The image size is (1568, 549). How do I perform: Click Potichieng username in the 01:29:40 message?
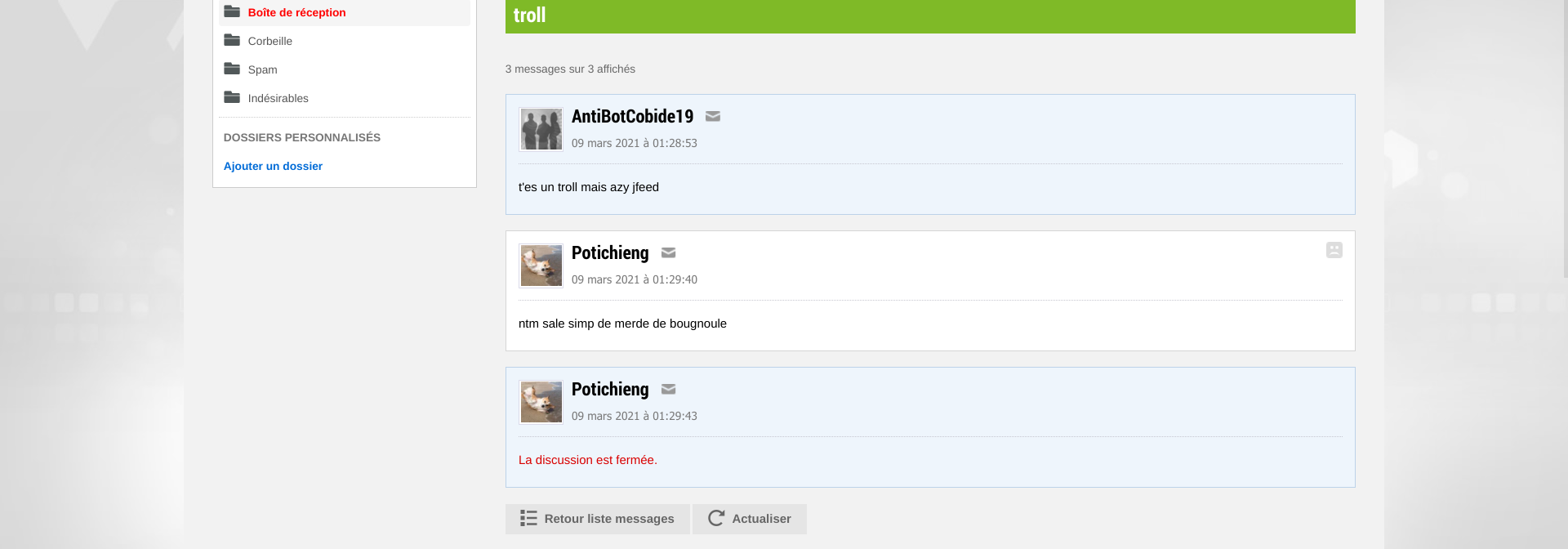click(610, 252)
